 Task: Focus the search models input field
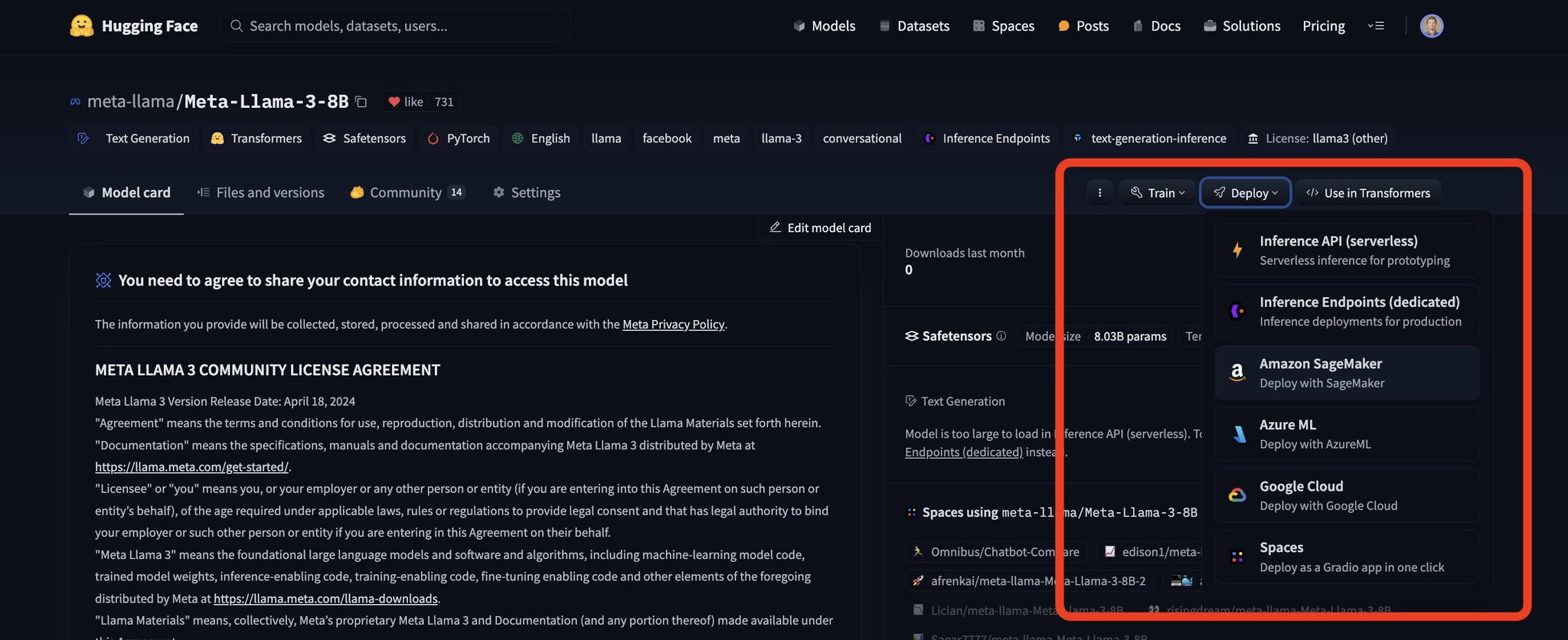[395, 26]
